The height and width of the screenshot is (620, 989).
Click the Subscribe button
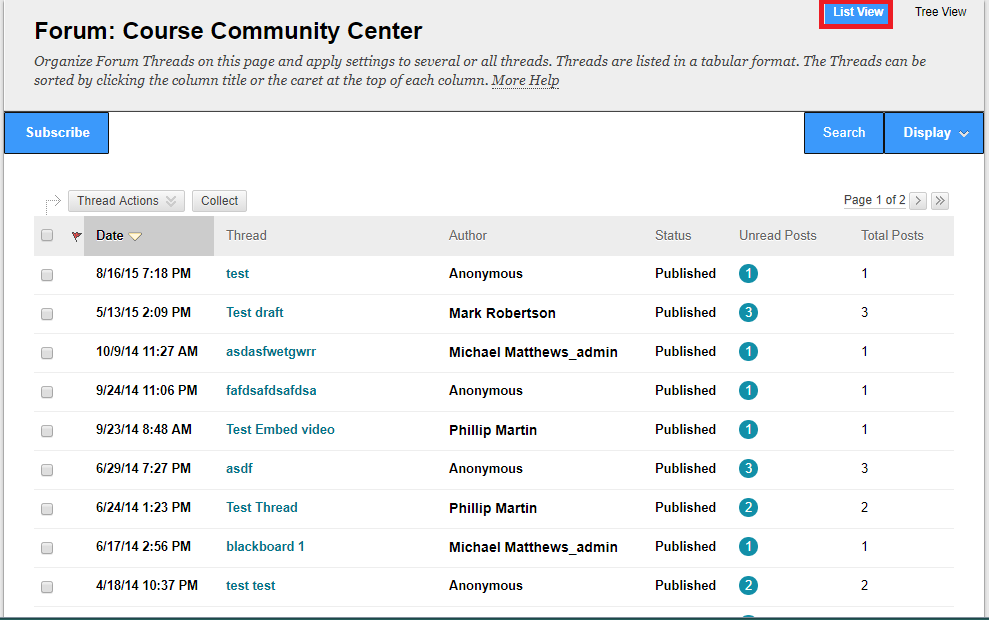[56, 132]
